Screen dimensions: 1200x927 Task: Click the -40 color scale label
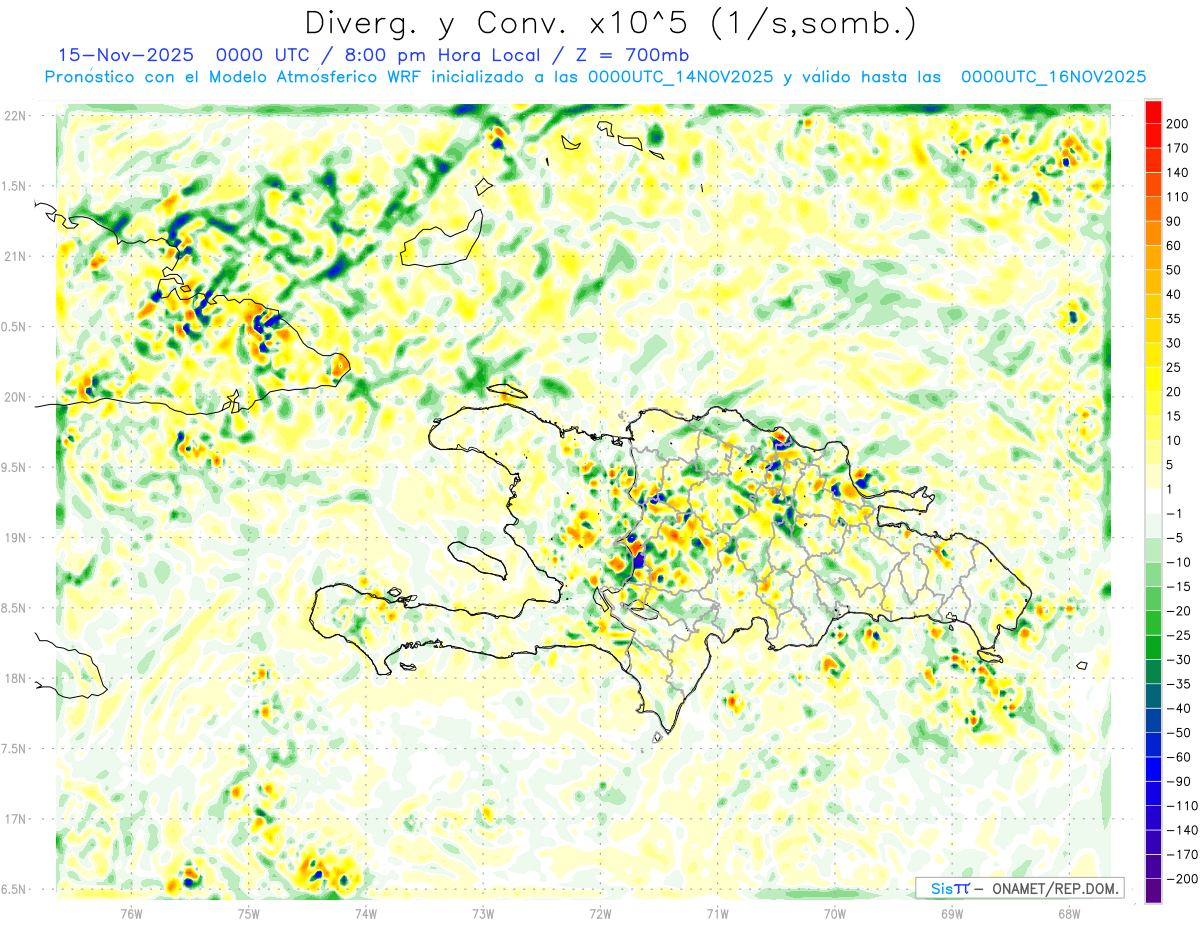[x=1177, y=709]
